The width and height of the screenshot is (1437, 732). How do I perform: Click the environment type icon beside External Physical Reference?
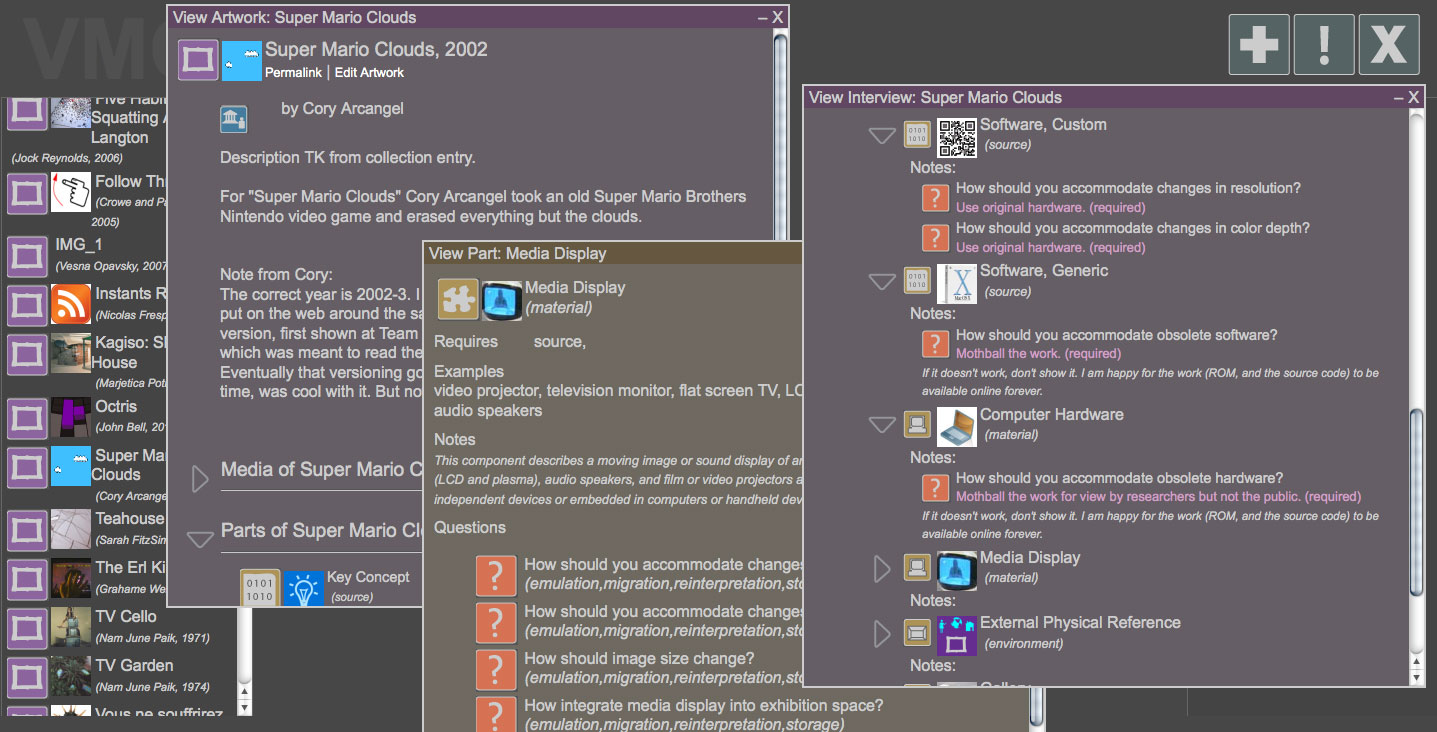918,632
